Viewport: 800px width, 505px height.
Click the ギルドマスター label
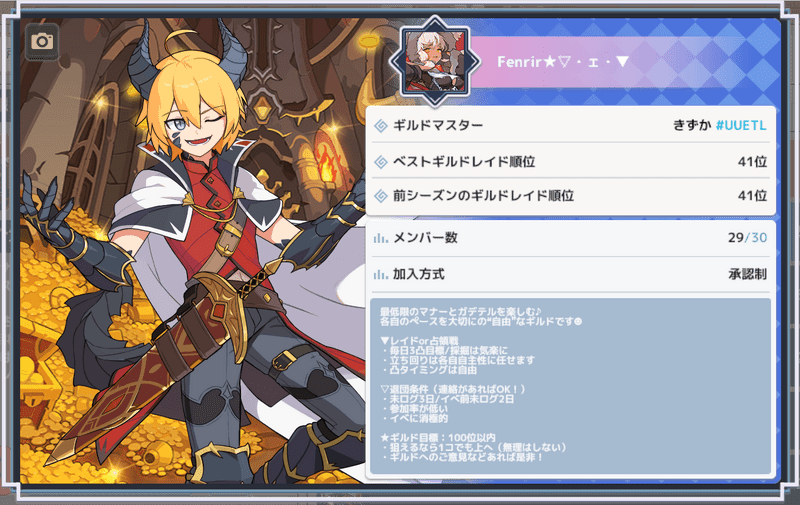point(438,125)
